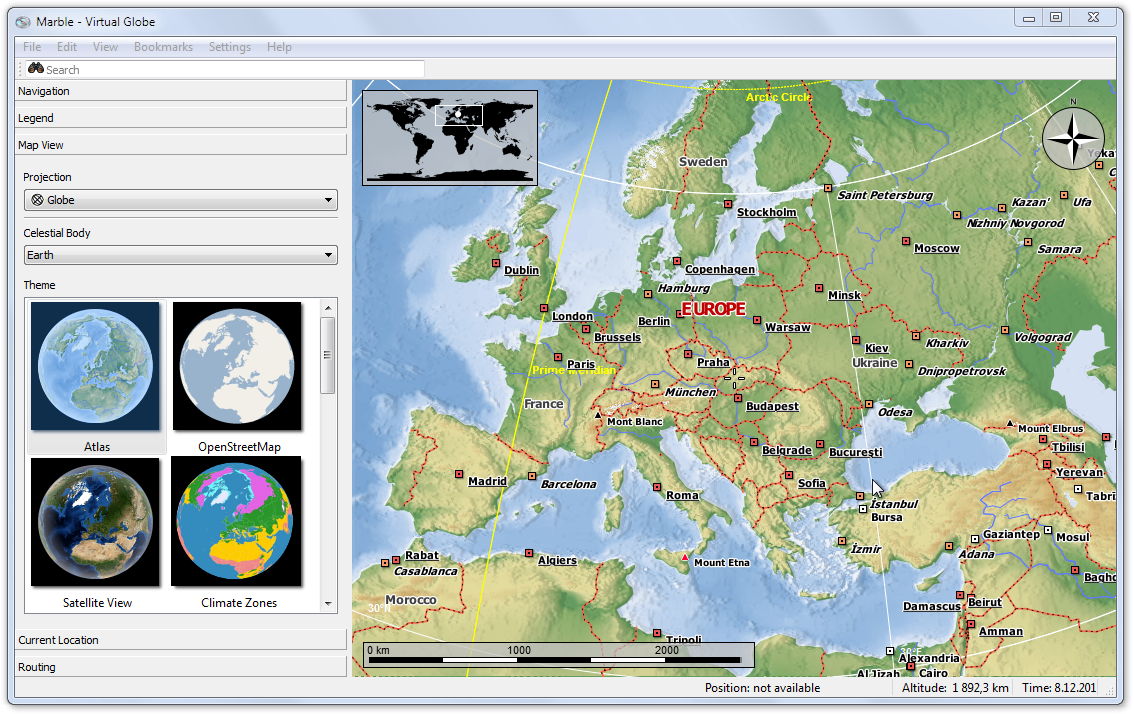Click the Mont Blanc mountain triangle marker

(x=597, y=415)
